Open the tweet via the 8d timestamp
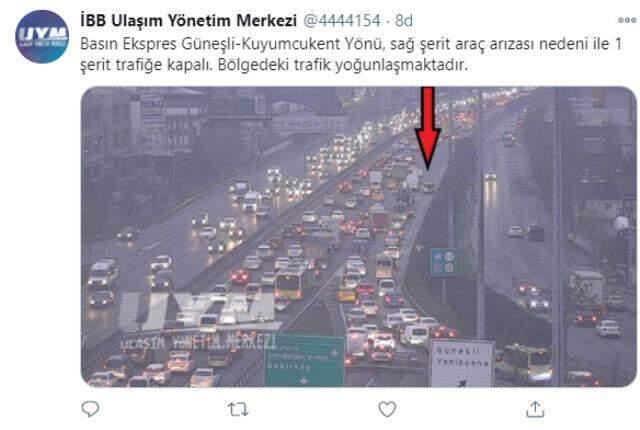The image size is (640, 430). (x=404, y=20)
